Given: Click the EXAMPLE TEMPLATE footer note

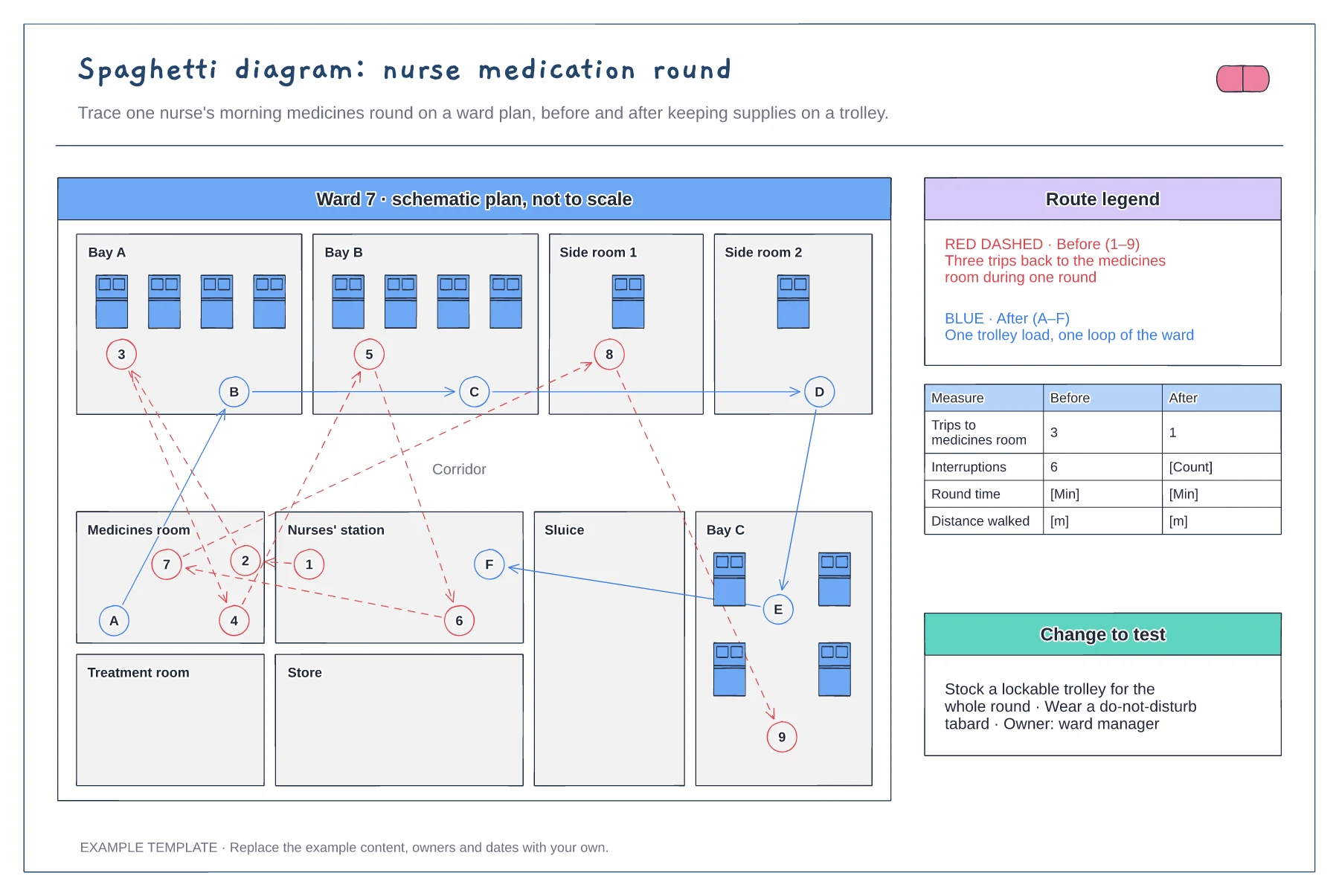Looking at the screenshot, I should 344,848.
